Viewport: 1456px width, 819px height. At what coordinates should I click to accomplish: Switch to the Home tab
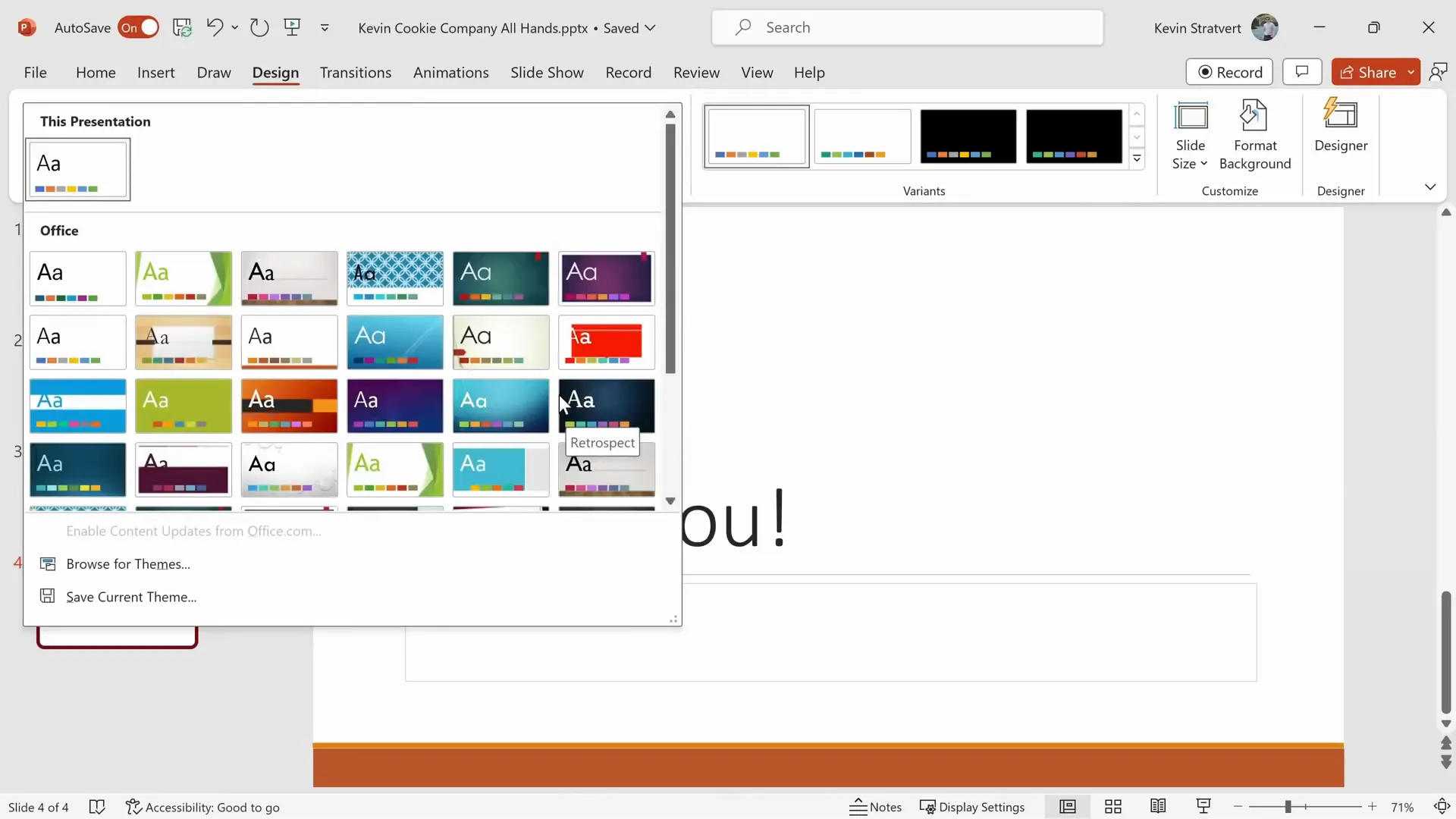pyautogui.click(x=96, y=73)
